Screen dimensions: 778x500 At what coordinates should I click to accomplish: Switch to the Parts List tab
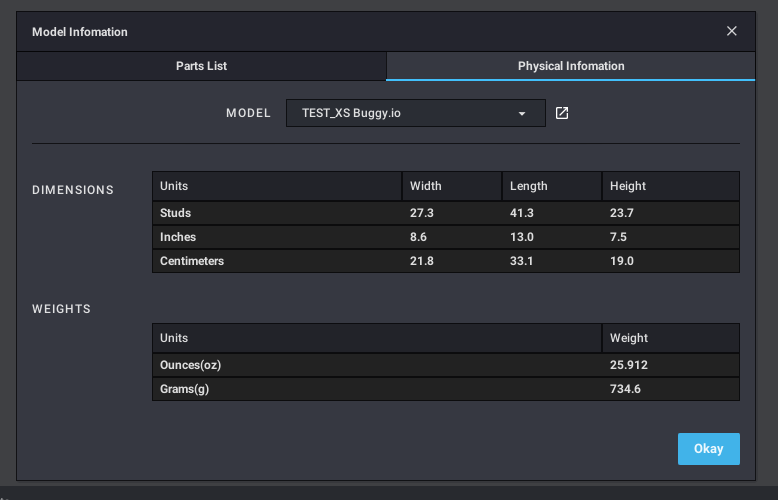coord(201,66)
